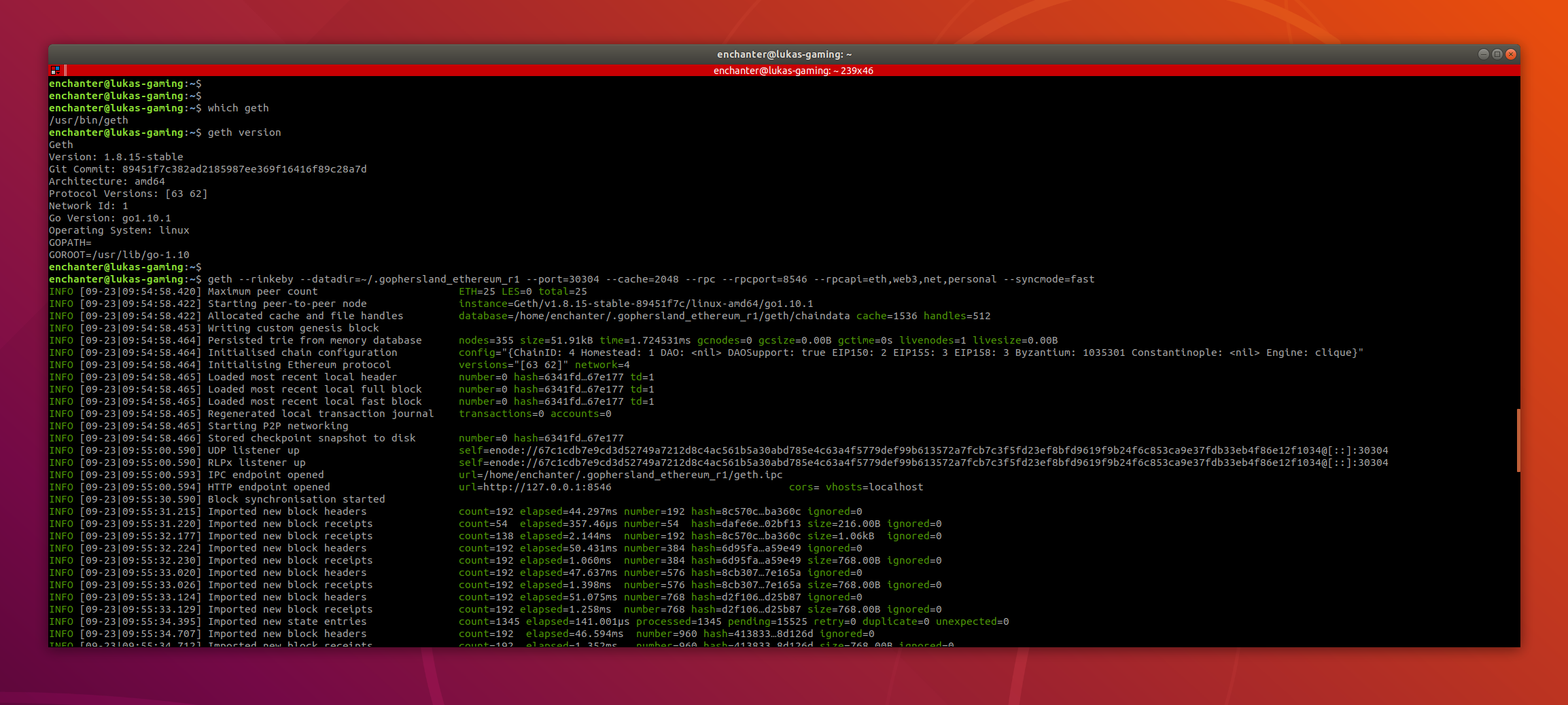This screenshot has width=1568, height=705.
Task: Click 'Imported new state entries' log message
Action: click(x=288, y=621)
